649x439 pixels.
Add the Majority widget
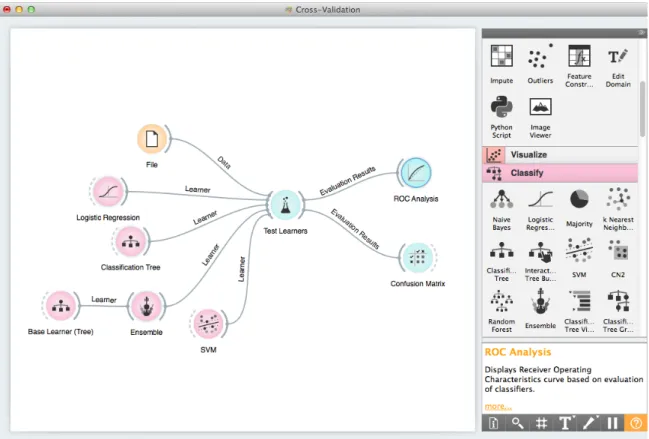(579, 208)
